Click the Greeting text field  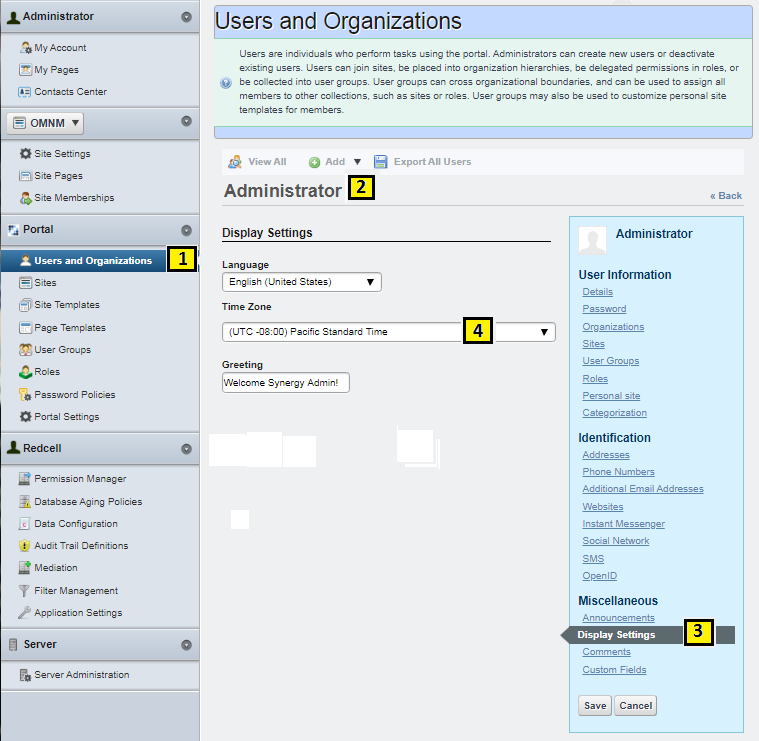[285, 383]
